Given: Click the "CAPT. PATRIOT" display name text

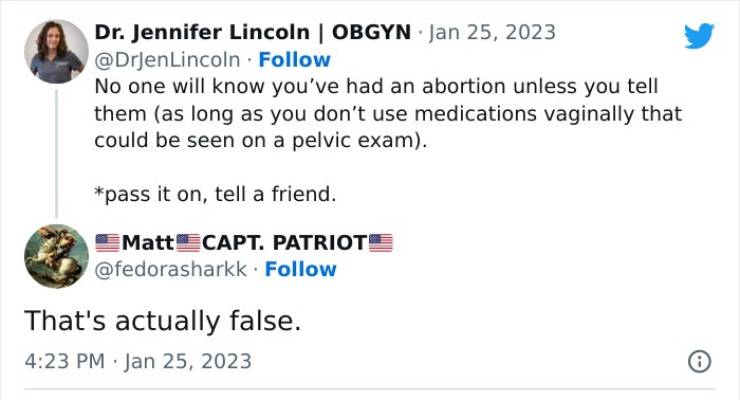Looking at the screenshot, I should pyautogui.click(x=285, y=242).
